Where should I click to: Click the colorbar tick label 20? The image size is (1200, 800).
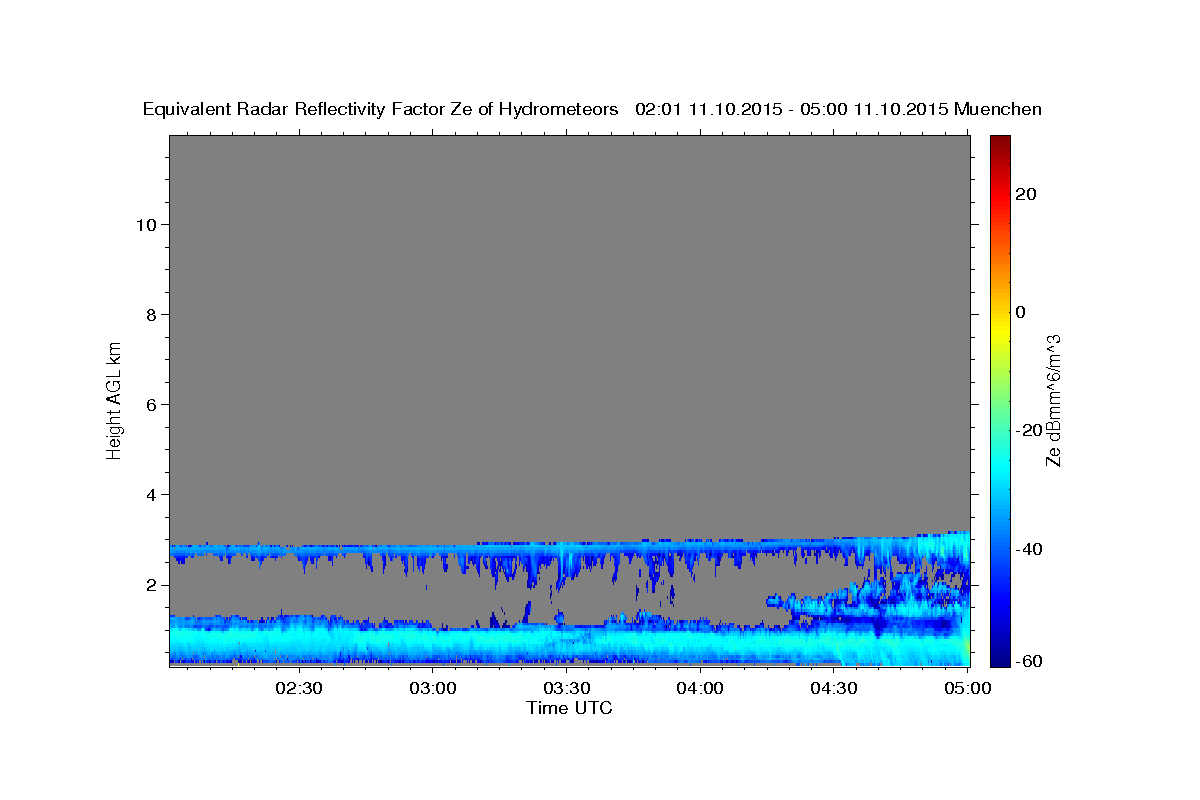tap(1026, 194)
